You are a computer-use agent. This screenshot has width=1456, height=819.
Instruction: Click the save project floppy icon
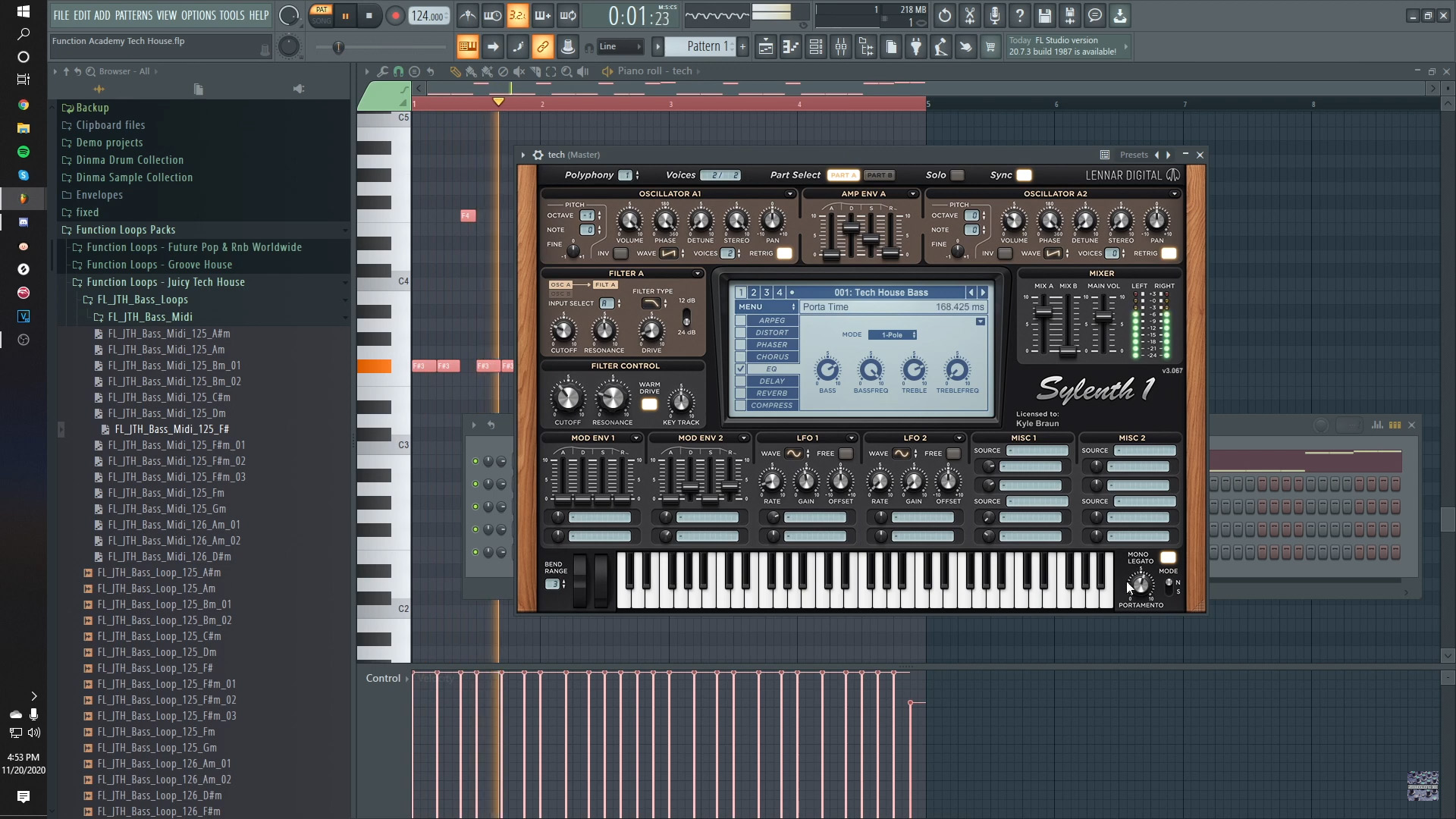(1044, 15)
